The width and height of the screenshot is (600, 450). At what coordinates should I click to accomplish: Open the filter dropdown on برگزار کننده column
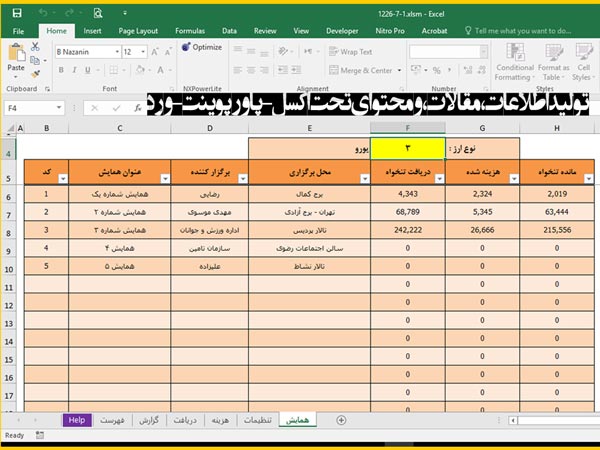click(243, 179)
